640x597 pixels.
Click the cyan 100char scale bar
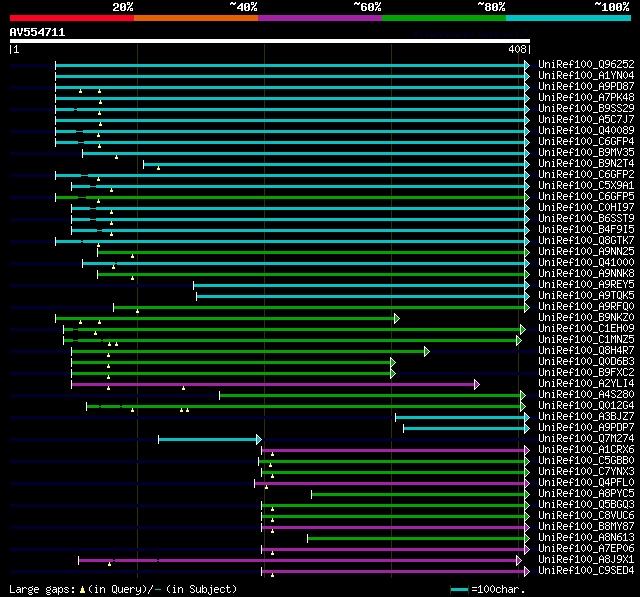pyautogui.click(x=459, y=590)
